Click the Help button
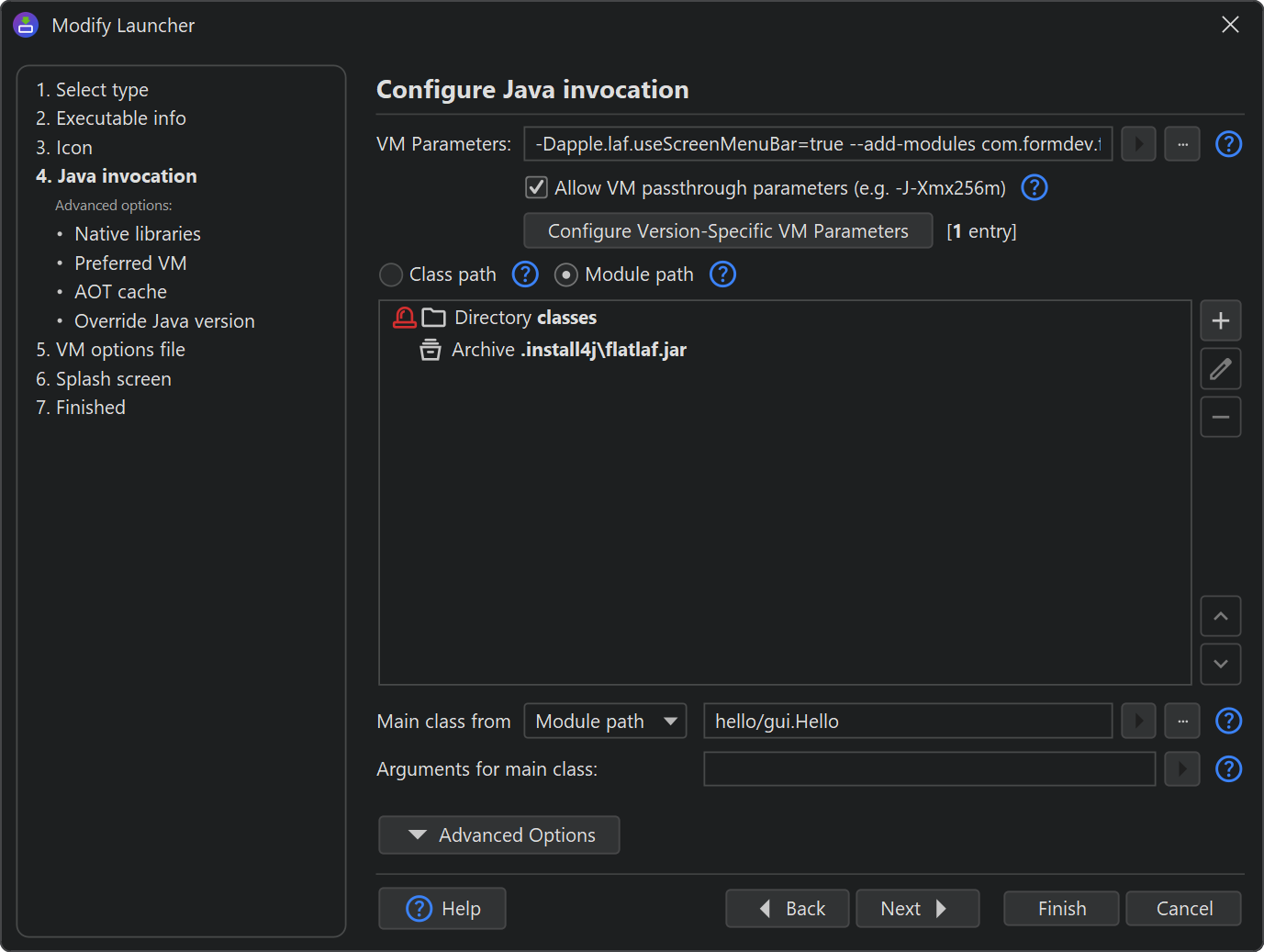The image size is (1264, 952). pos(442,908)
